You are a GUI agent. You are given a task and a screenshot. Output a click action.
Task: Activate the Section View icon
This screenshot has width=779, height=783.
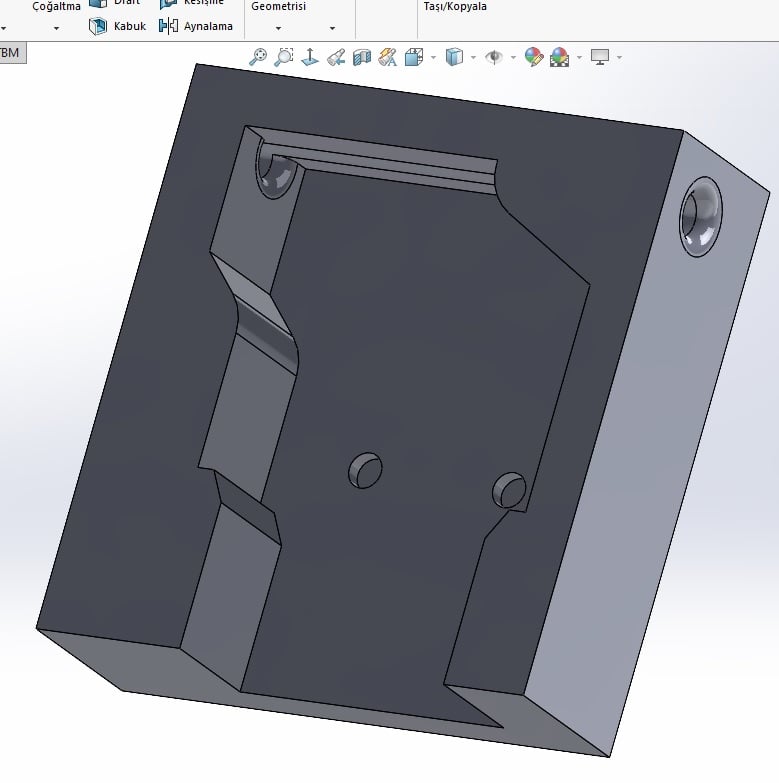click(362, 57)
